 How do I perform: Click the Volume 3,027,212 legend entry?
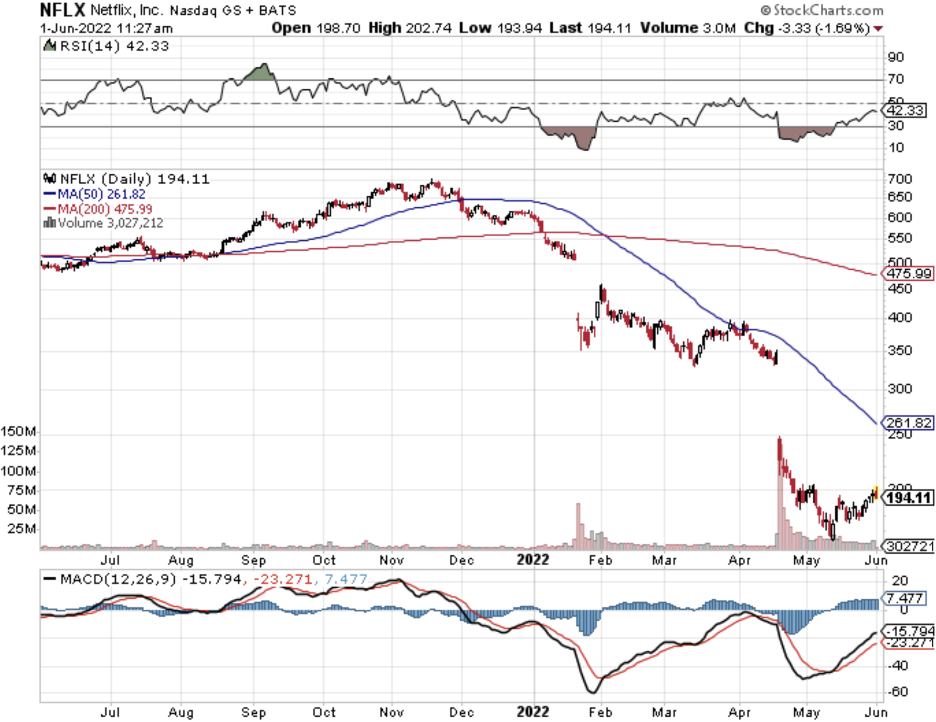coord(110,223)
